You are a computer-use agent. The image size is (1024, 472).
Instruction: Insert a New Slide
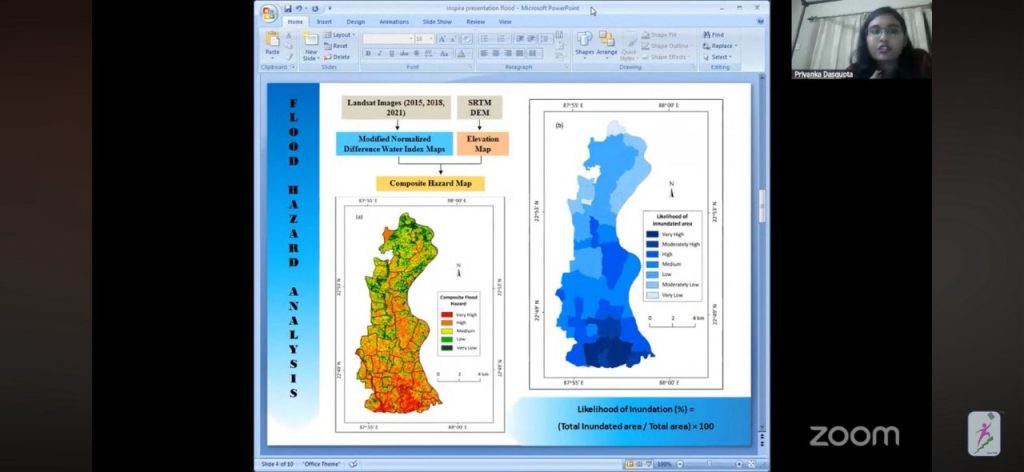click(310, 44)
